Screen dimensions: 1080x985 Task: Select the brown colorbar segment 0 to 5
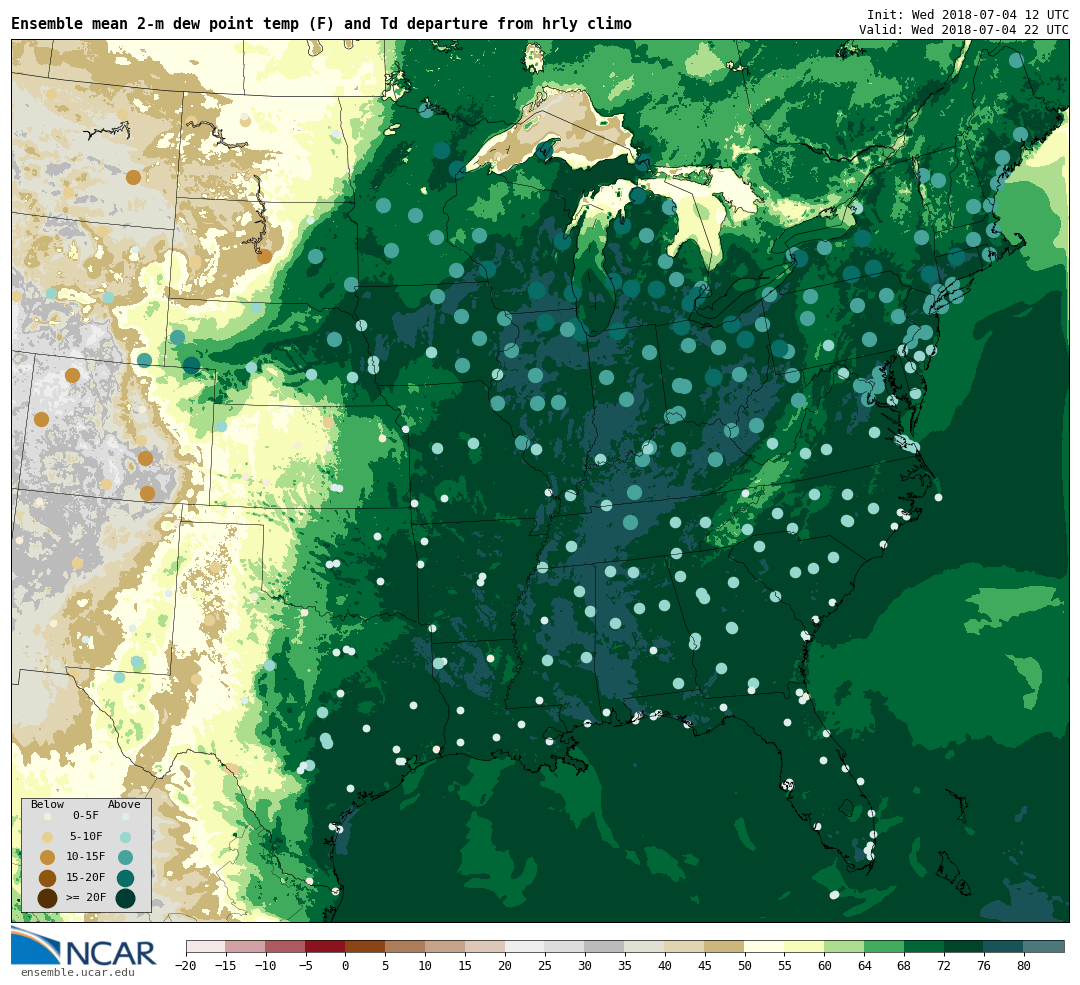[366, 946]
